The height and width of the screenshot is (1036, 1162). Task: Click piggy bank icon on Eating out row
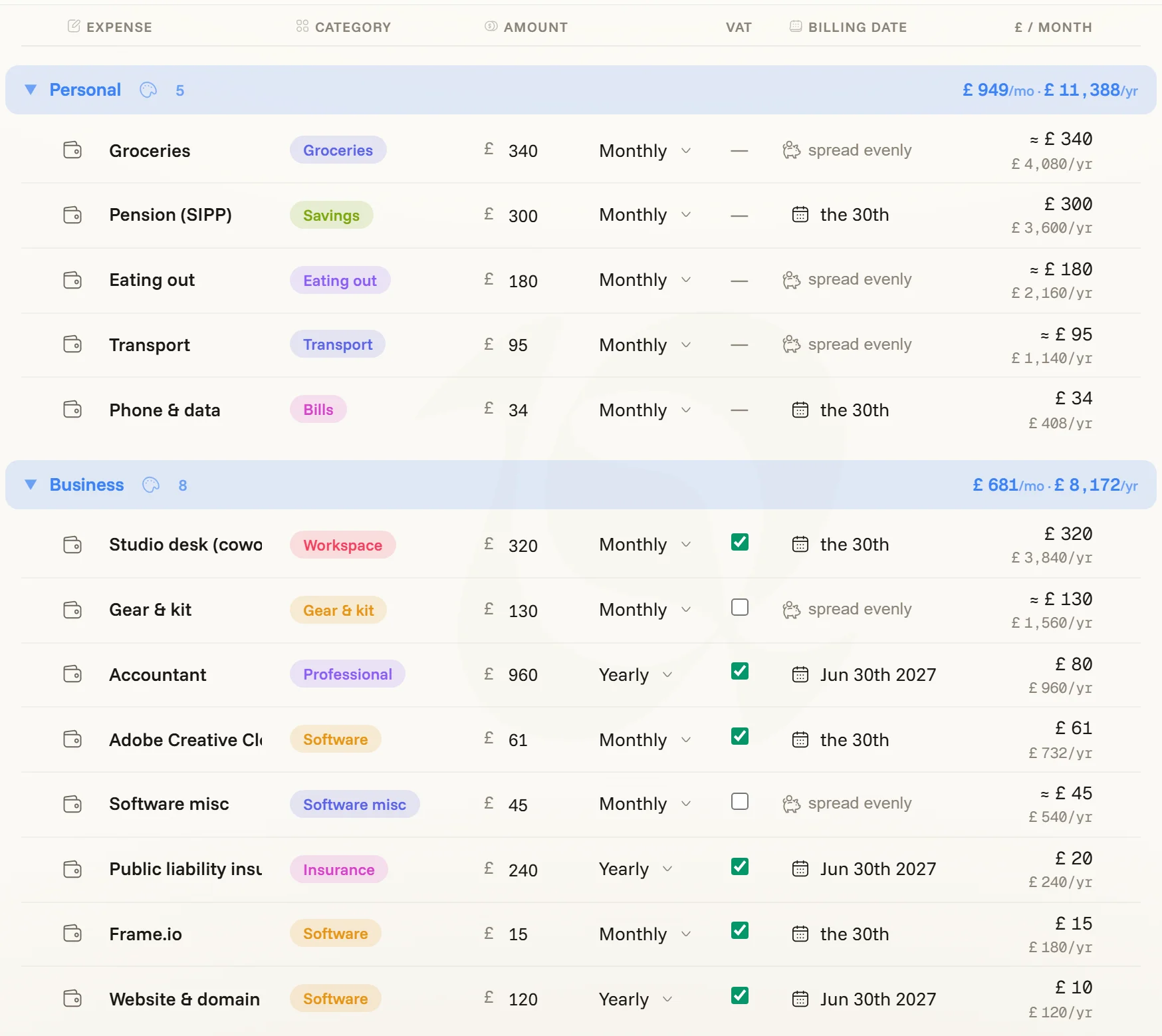tap(791, 280)
